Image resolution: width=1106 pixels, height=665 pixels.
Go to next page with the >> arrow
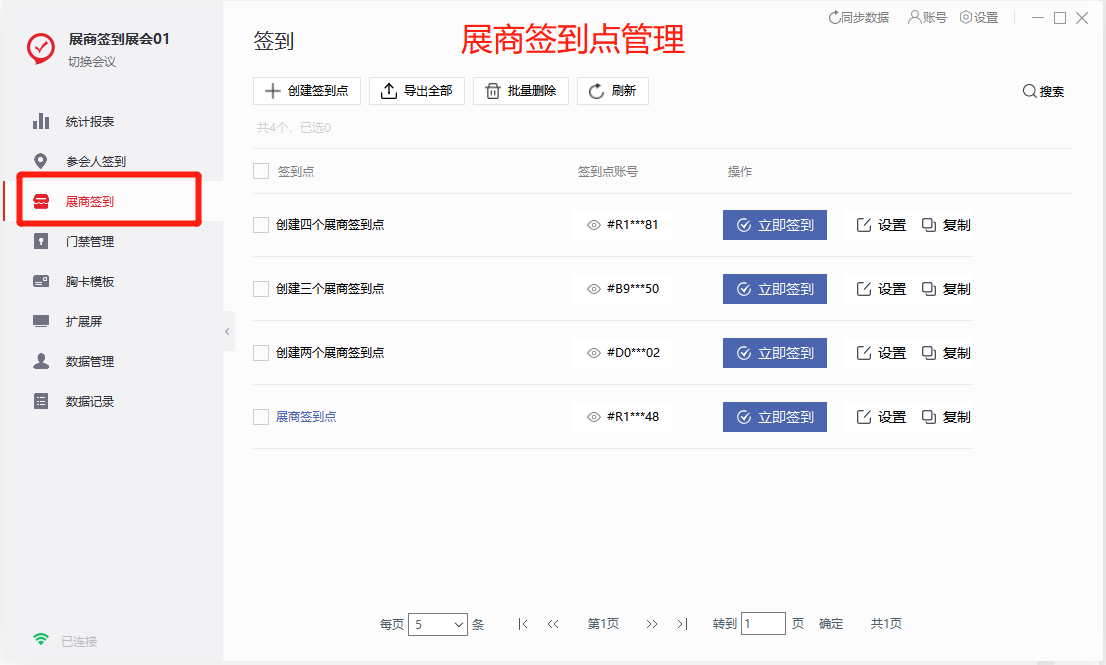coord(652,623)
